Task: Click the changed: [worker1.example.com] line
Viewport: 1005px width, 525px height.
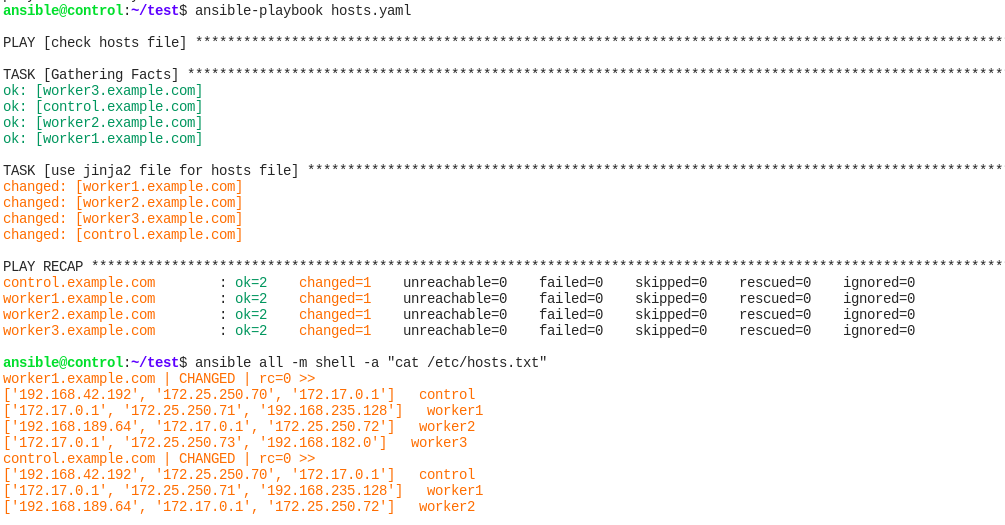Action: 122,187
